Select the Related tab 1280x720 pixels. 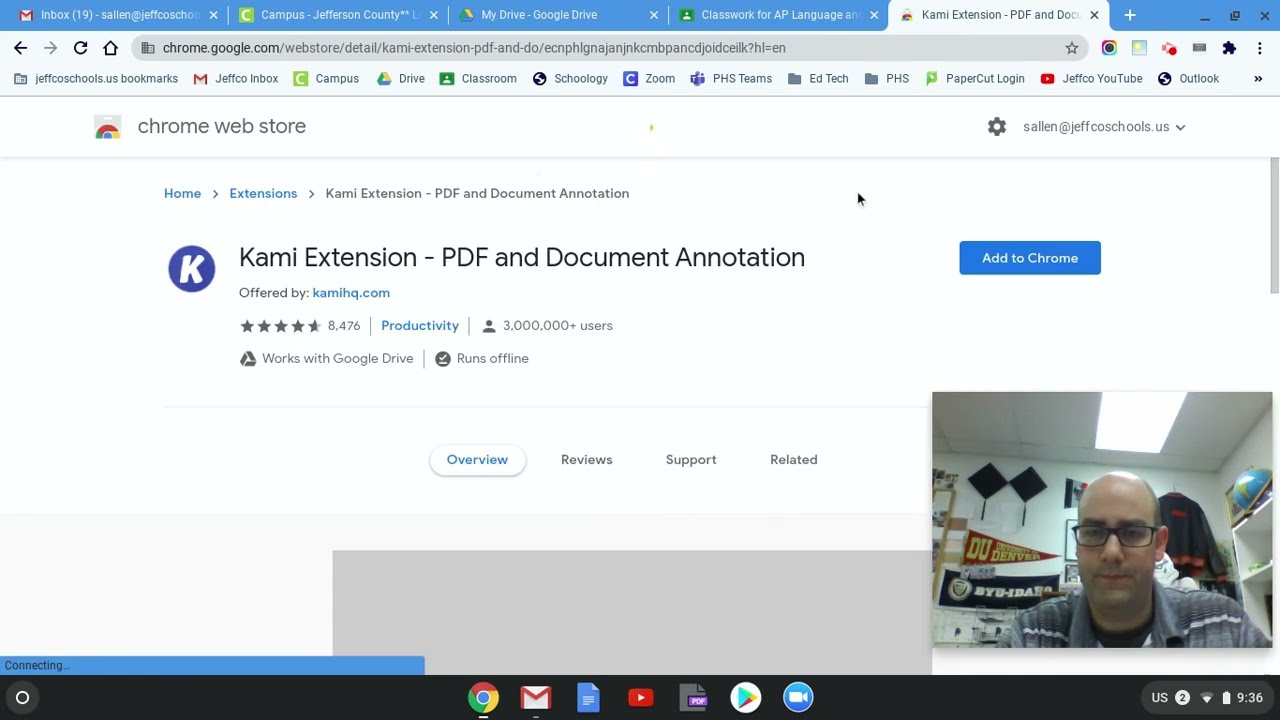pos(794,460)
